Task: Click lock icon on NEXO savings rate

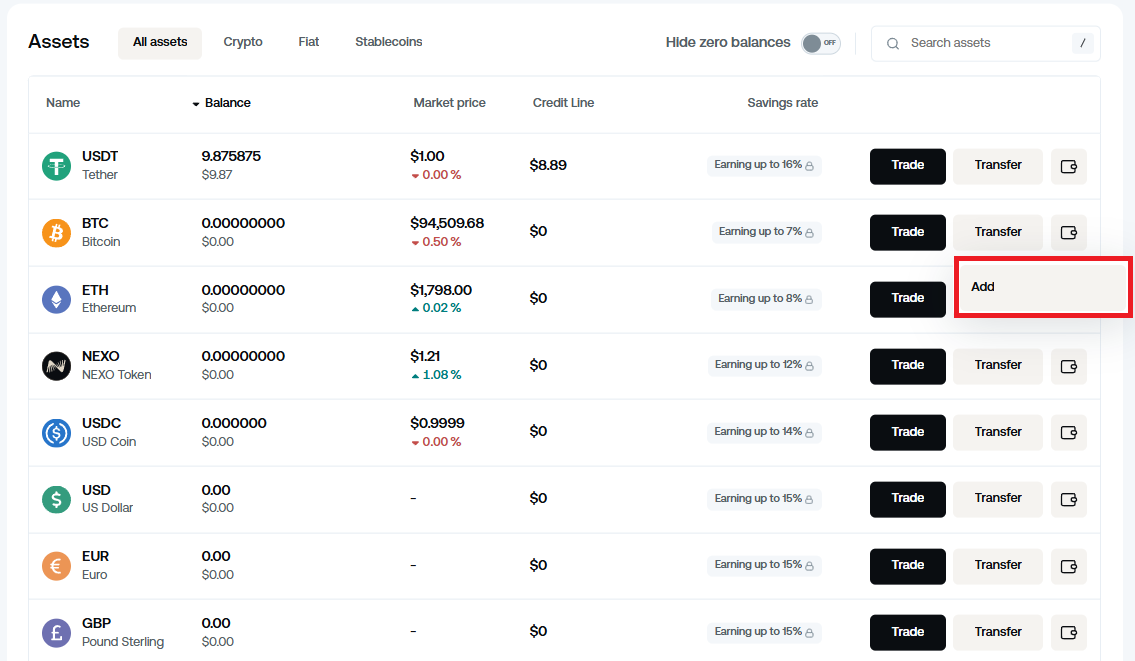Action: pyautogui.click(x=809, y=366)
